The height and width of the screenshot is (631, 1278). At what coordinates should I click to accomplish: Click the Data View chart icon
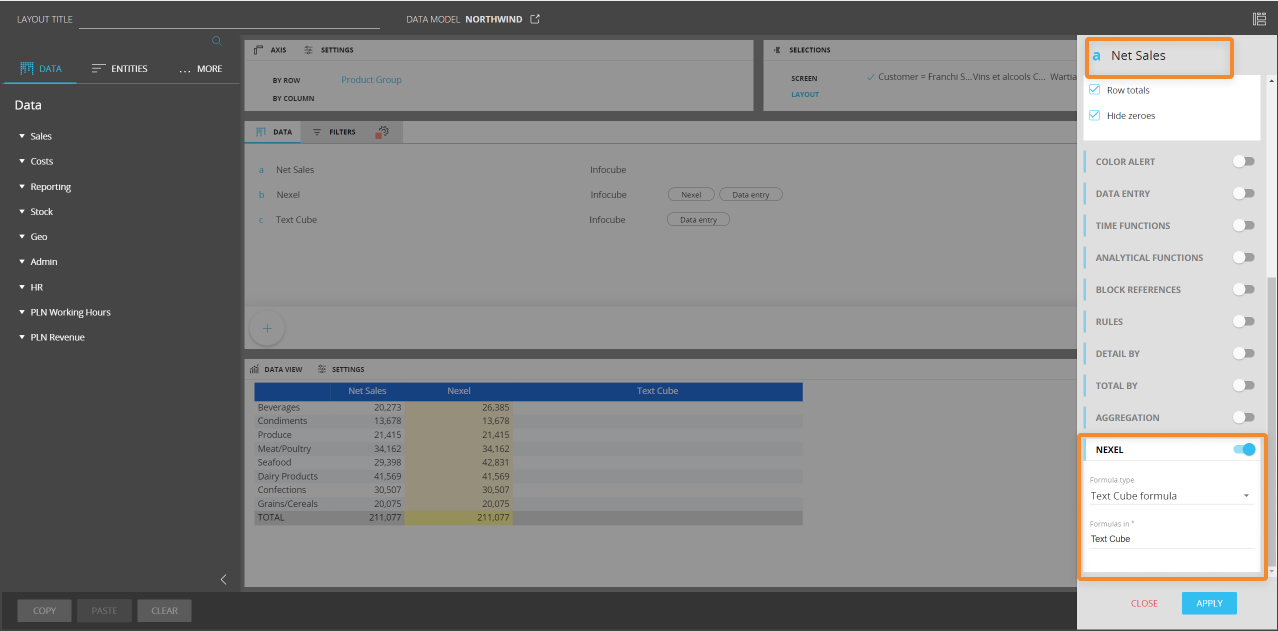(255, 369)
